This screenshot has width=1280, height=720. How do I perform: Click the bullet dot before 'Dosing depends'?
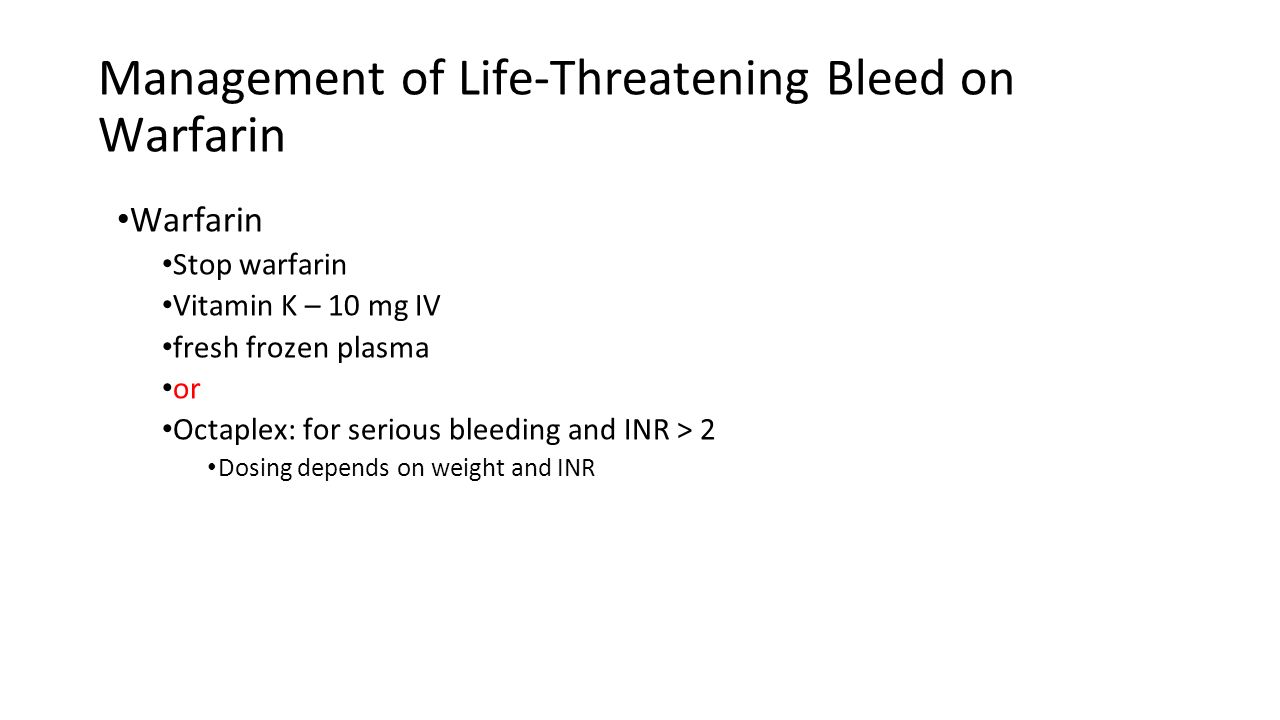coord(211,468)
